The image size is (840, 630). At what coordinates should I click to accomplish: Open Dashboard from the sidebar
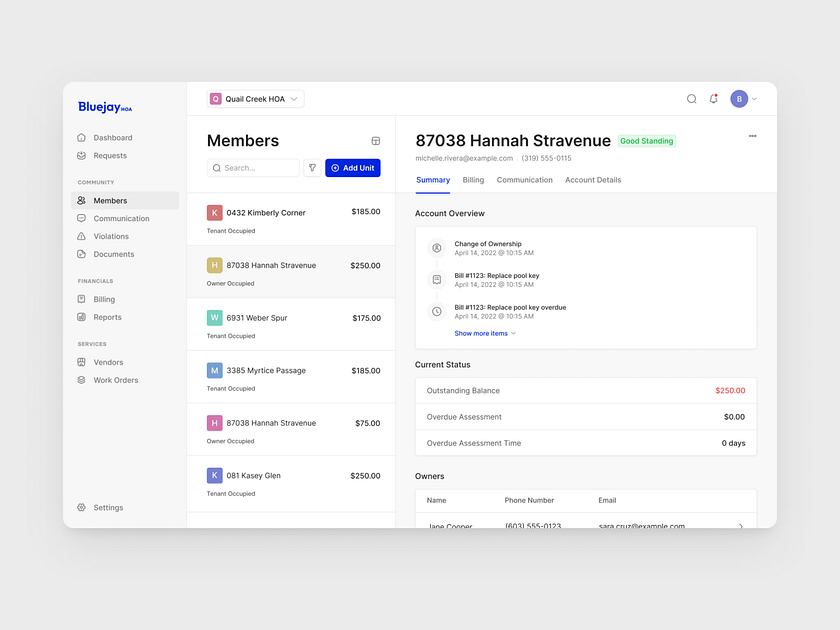coord(112,138)
